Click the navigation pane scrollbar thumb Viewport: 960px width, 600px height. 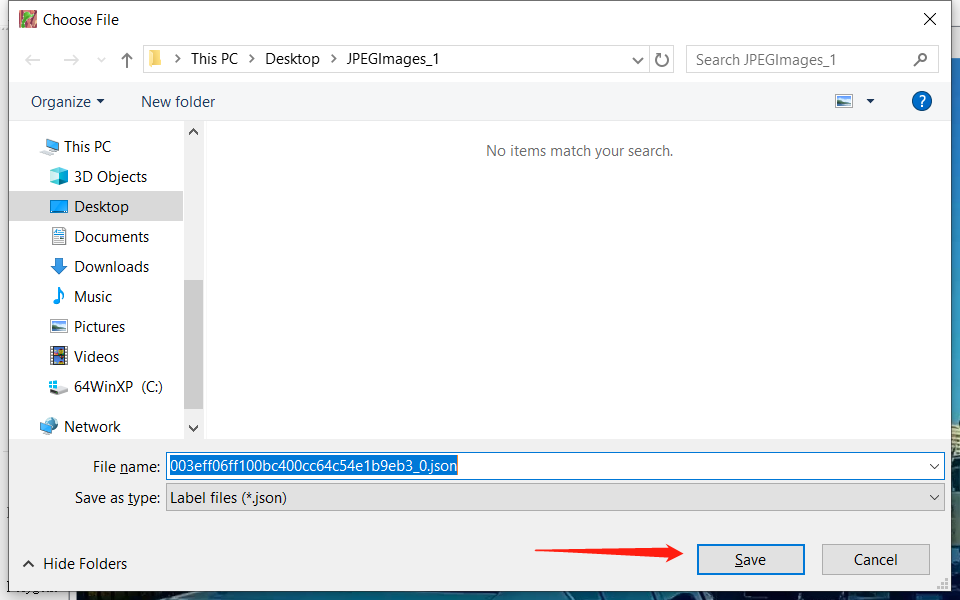(193, 344)
